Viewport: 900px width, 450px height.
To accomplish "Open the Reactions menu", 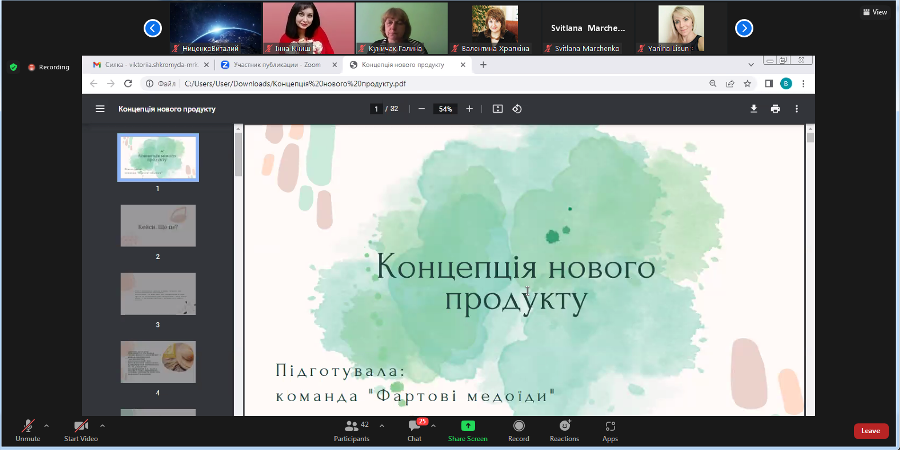I will pyautogui.click(x=564, y=428).
